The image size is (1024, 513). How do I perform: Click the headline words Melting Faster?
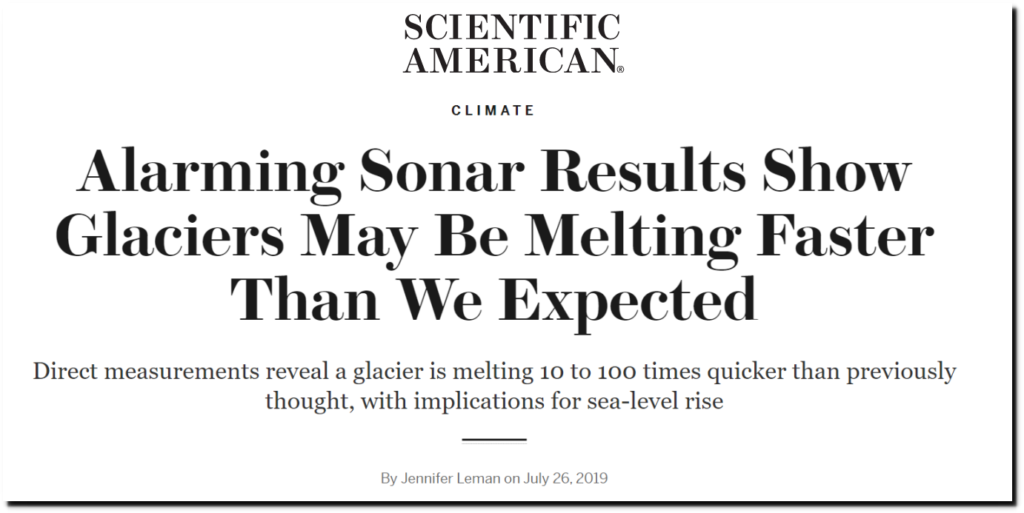pyautogui.click(x=730, y=239)
